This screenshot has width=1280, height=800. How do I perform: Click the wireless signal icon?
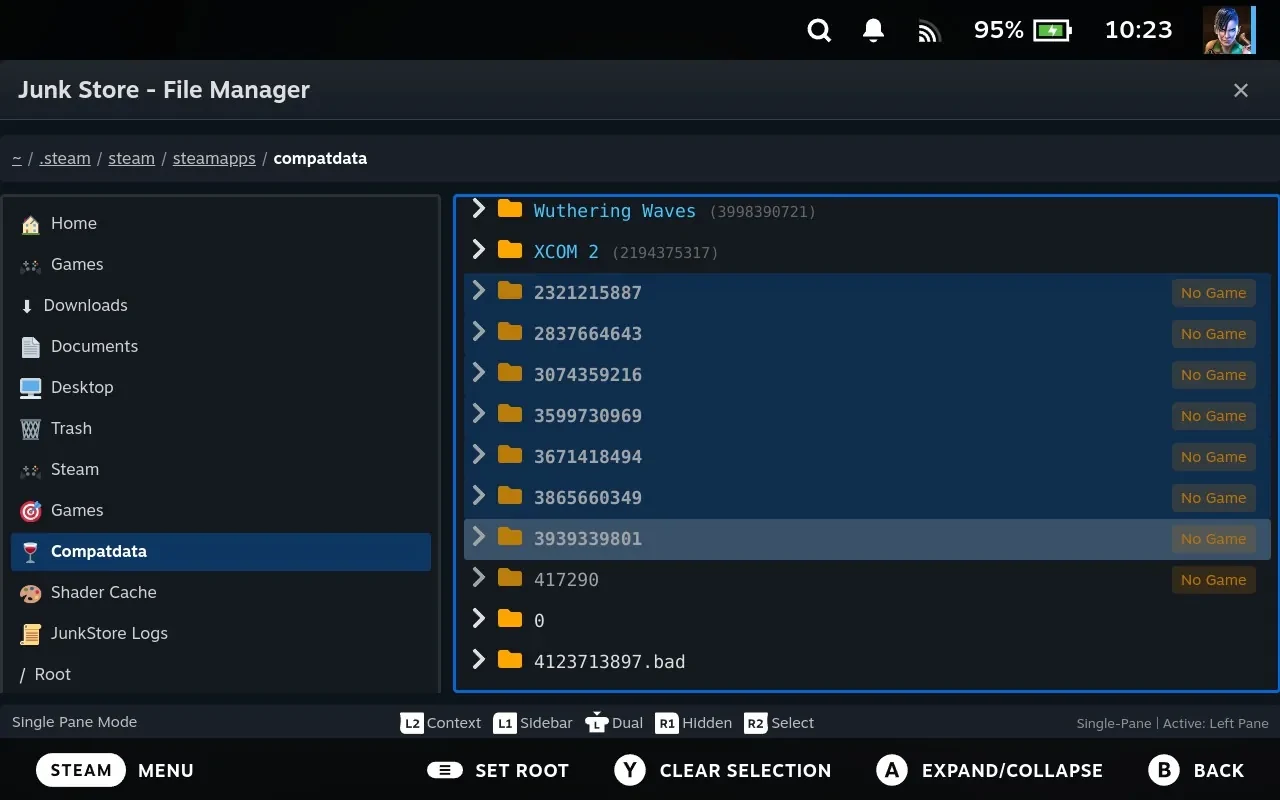tap(929, 33)
